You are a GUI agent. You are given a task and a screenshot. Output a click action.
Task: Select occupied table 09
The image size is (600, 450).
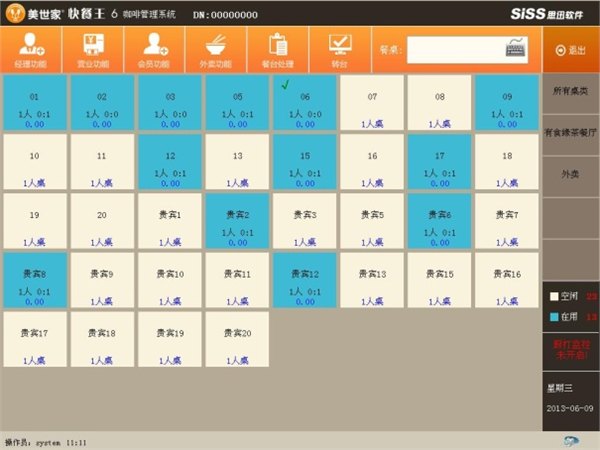[507, 103]
